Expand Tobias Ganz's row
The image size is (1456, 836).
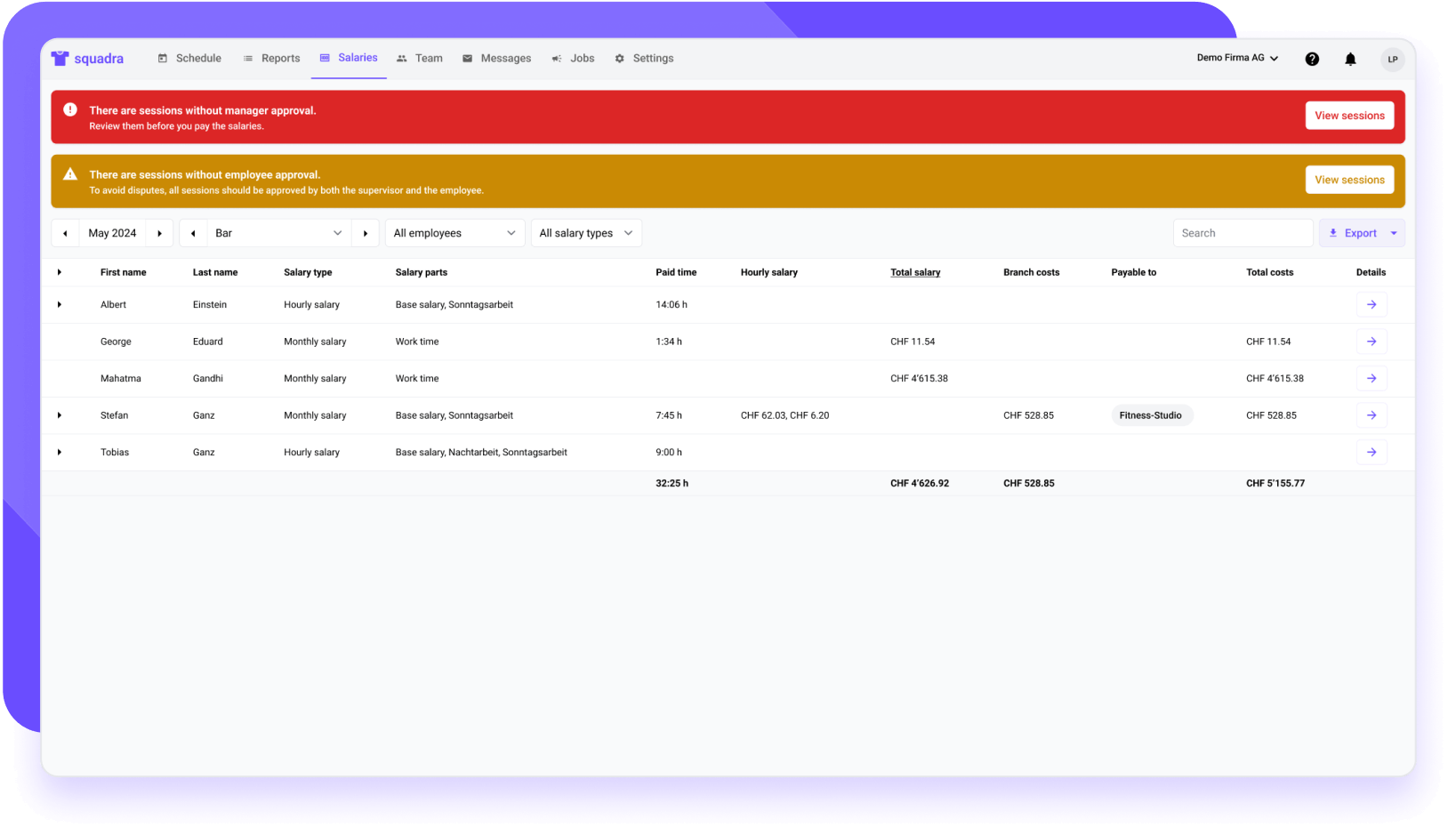click(x=60, y=453)
